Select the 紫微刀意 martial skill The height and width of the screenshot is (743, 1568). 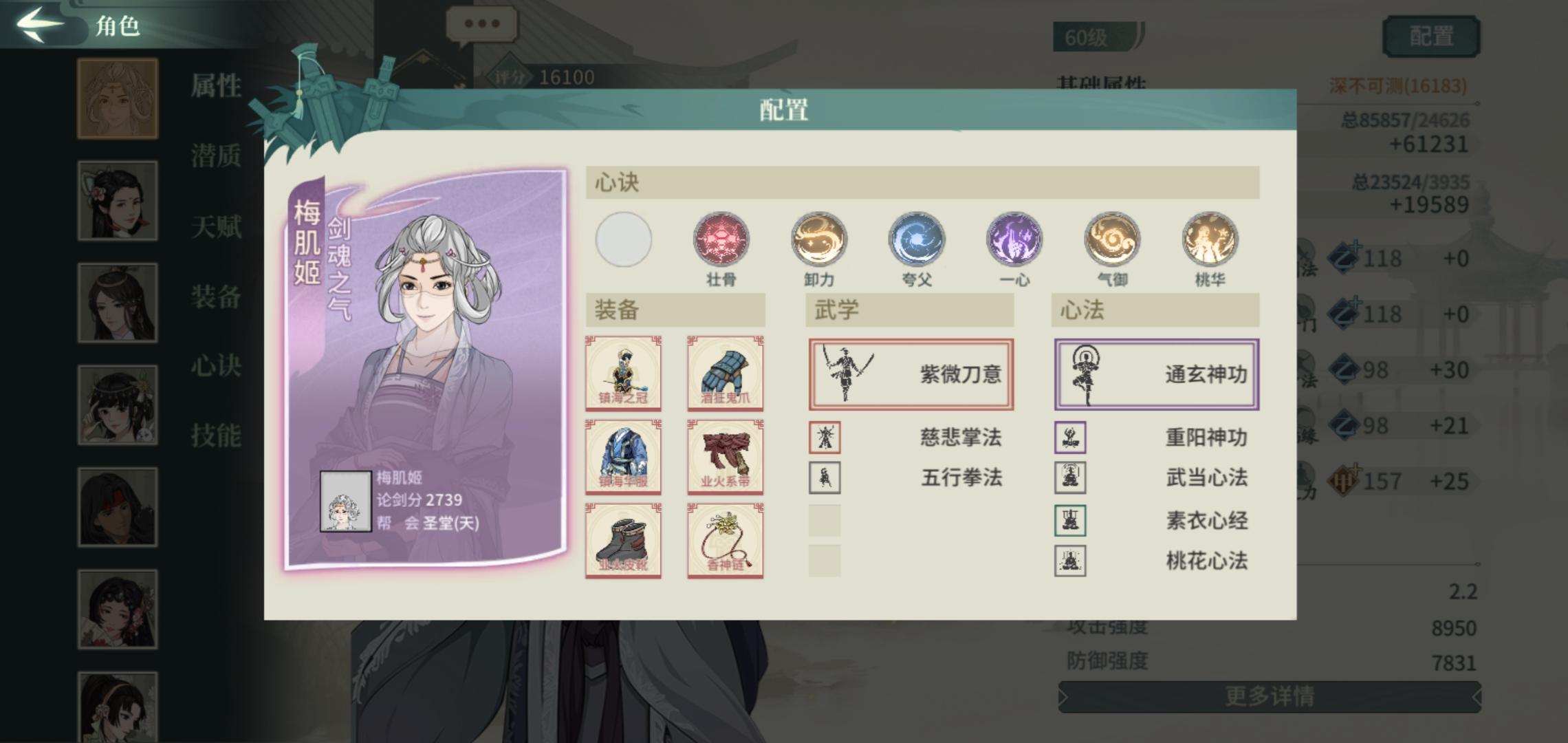coord(911,374)
